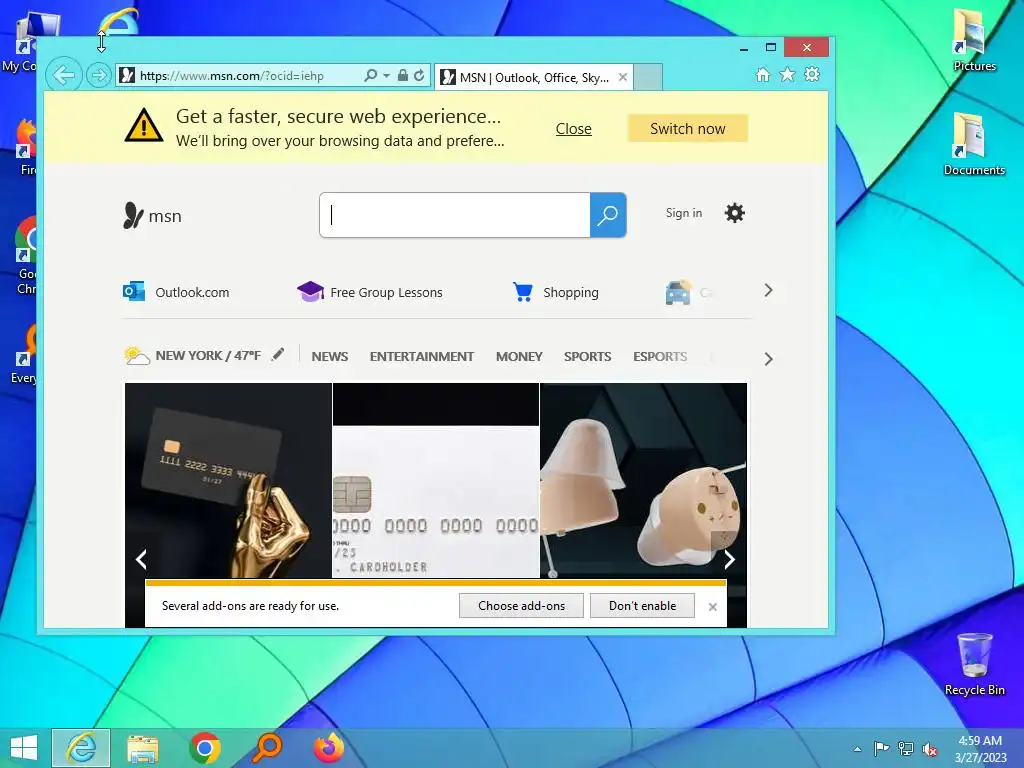
Task: Close the MSN browser tab
Action: (x=623, y=77)
